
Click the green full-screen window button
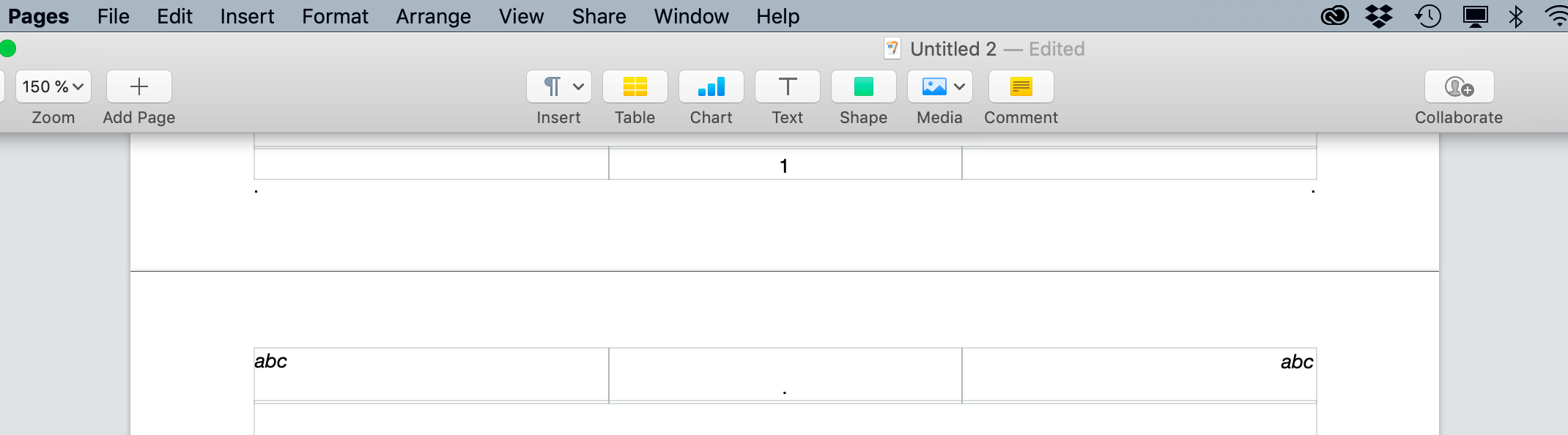tap(8, 49)
